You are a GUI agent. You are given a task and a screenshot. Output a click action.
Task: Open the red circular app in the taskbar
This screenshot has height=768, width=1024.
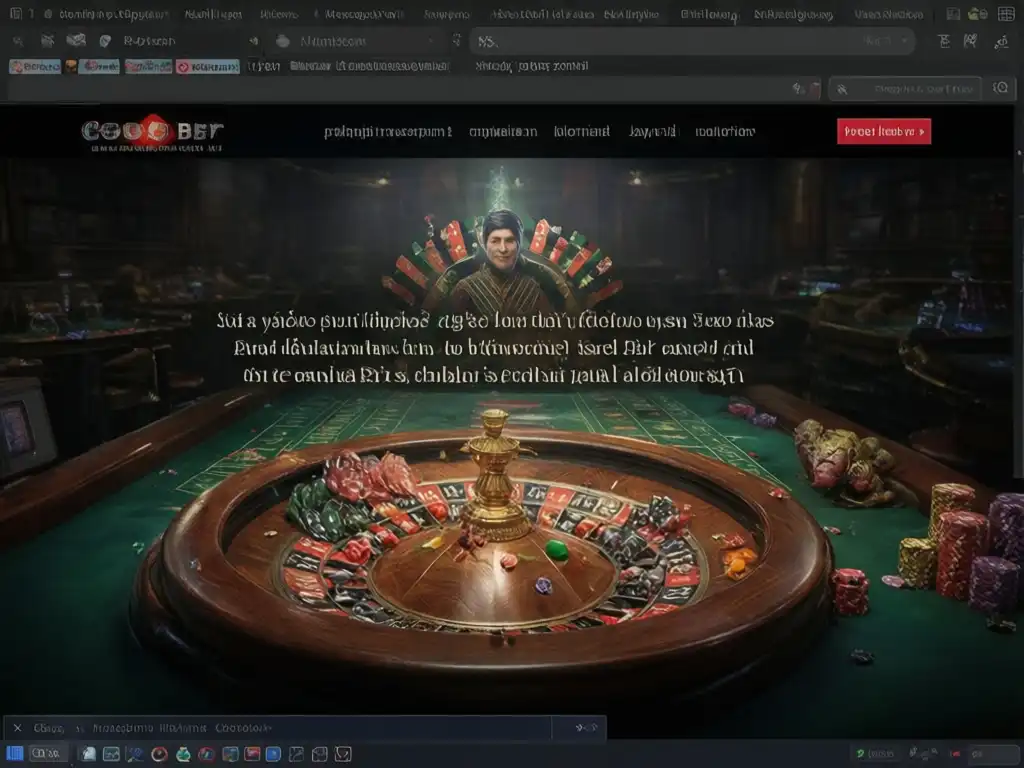click(159, 754)
